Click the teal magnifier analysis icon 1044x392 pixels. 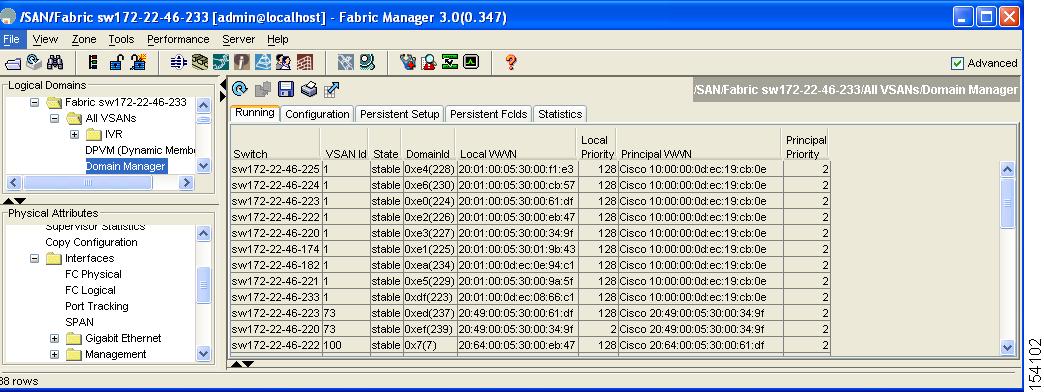(x=367, y=63)
